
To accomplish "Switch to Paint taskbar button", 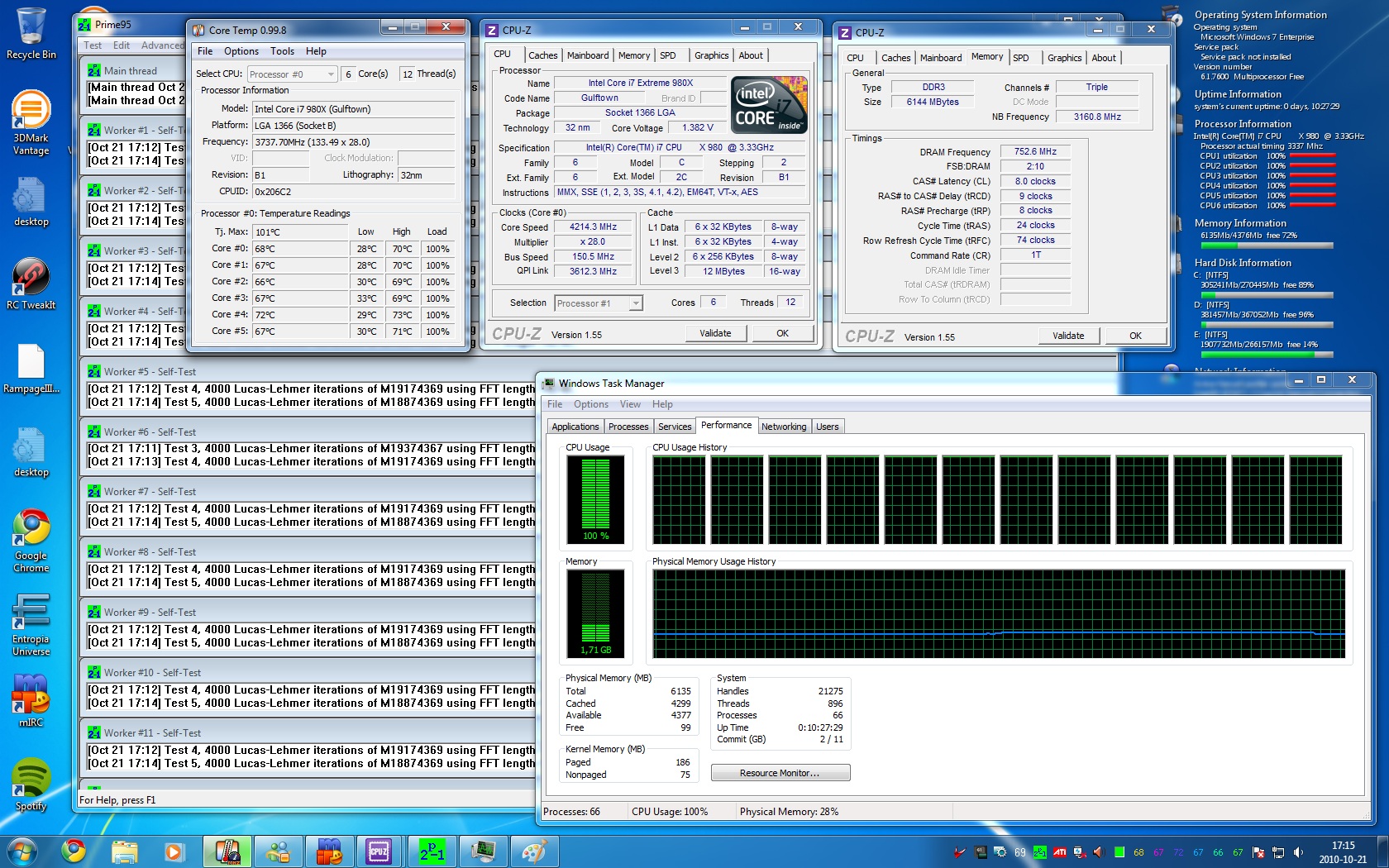I will tap(533, 851).
